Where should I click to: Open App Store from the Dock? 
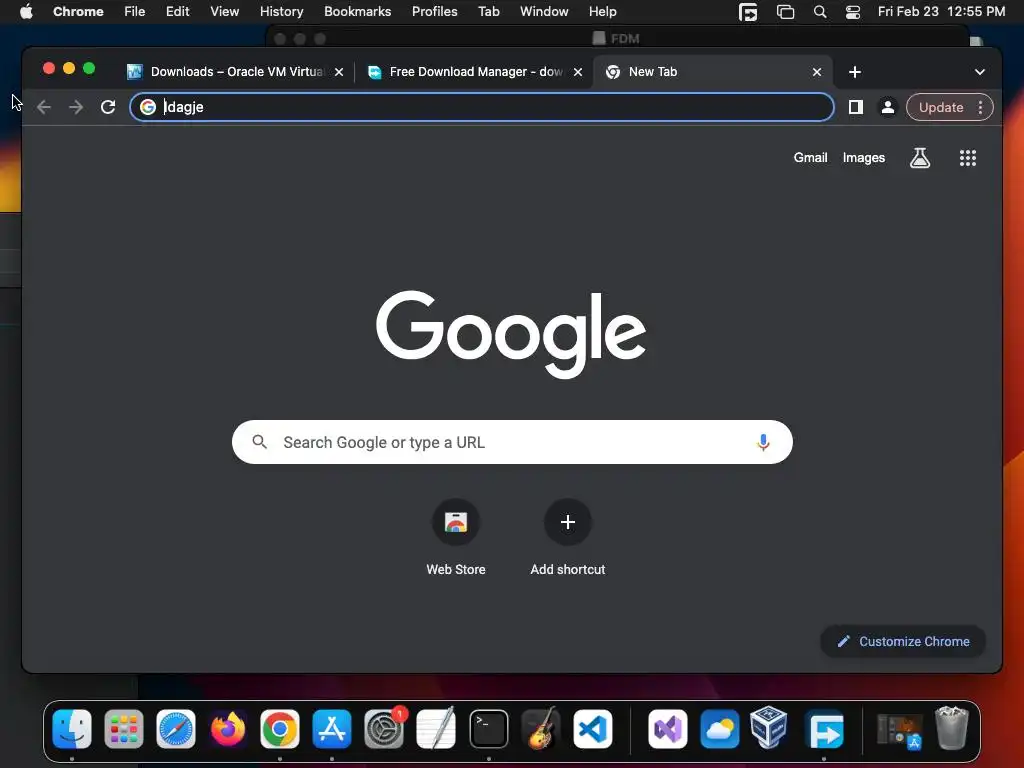tap(332, 729)
